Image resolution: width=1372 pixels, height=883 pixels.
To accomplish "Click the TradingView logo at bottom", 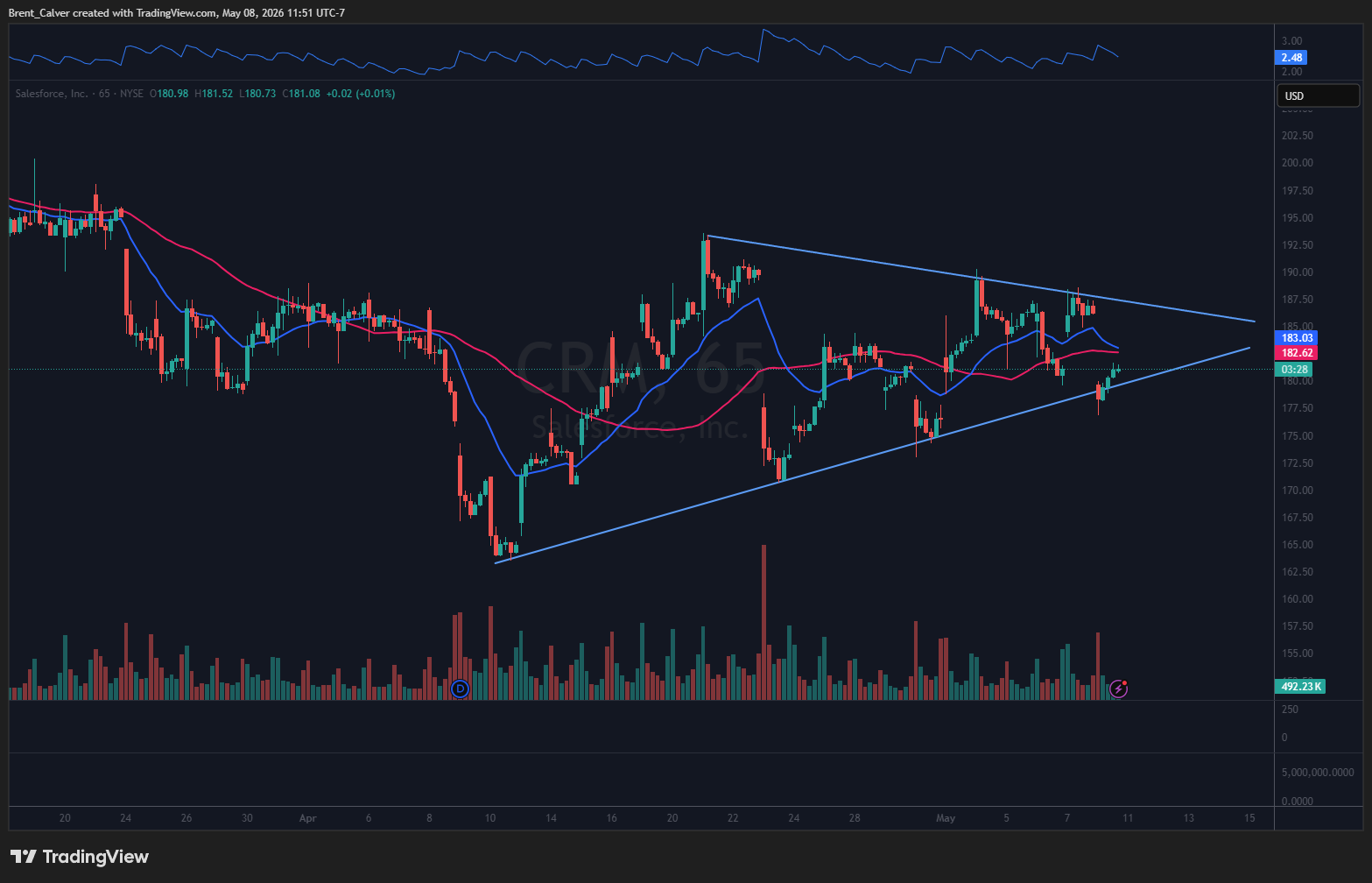I will (80, 857).
